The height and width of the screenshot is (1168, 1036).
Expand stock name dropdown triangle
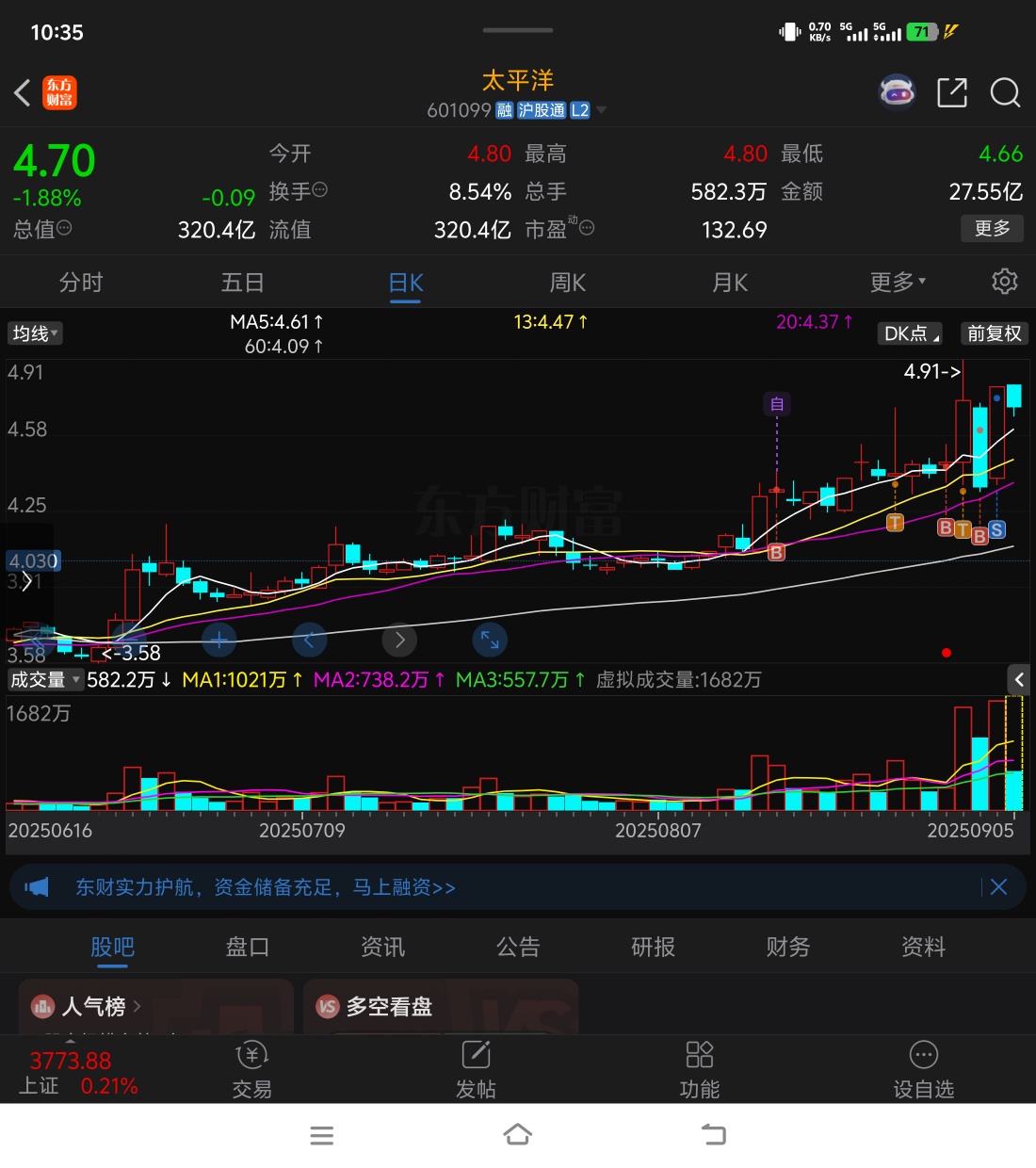click(x=602, y=110)
